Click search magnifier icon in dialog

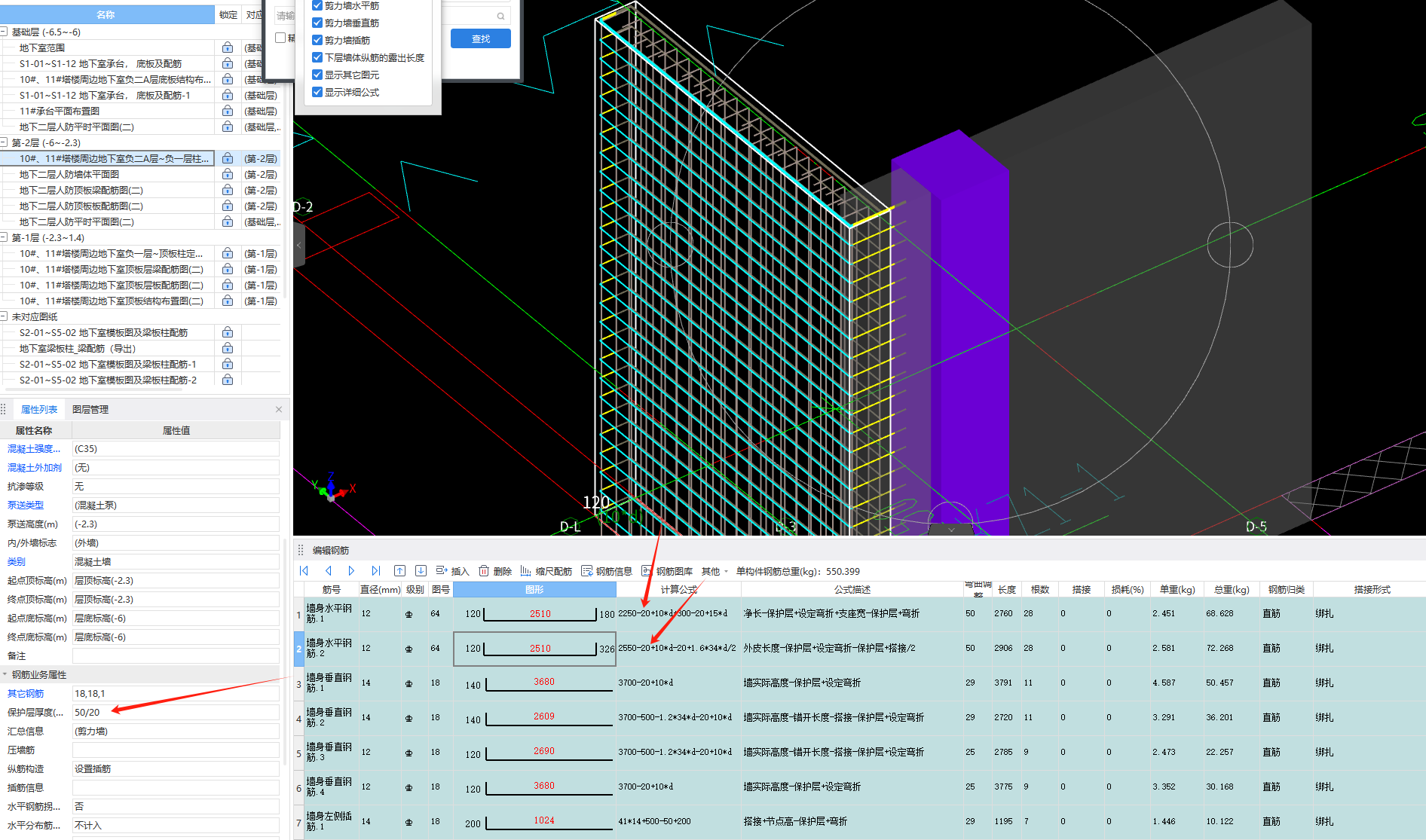point(500,16)
